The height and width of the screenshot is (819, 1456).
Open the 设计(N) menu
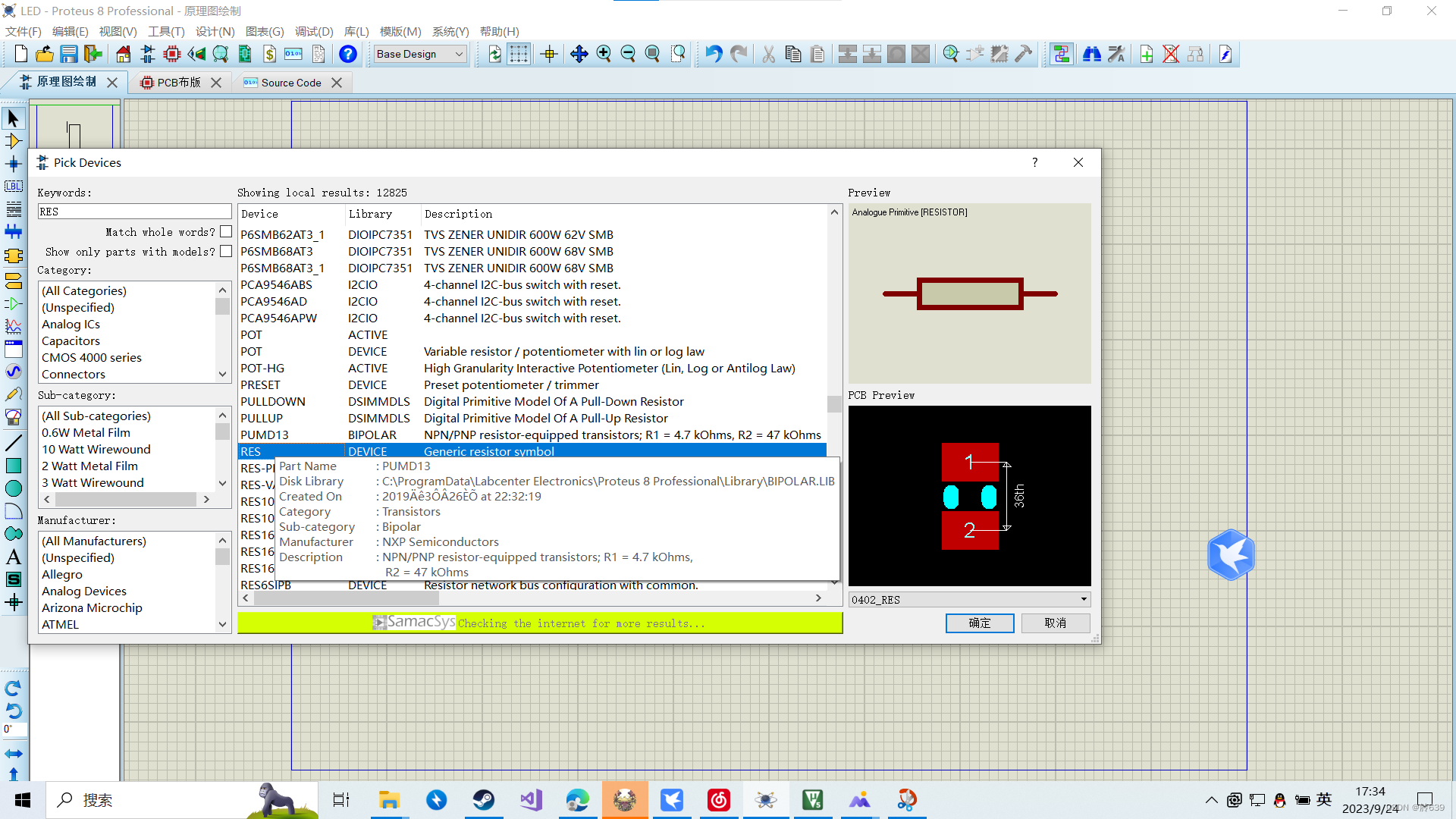pyautogui.click(x=215, y=31)
